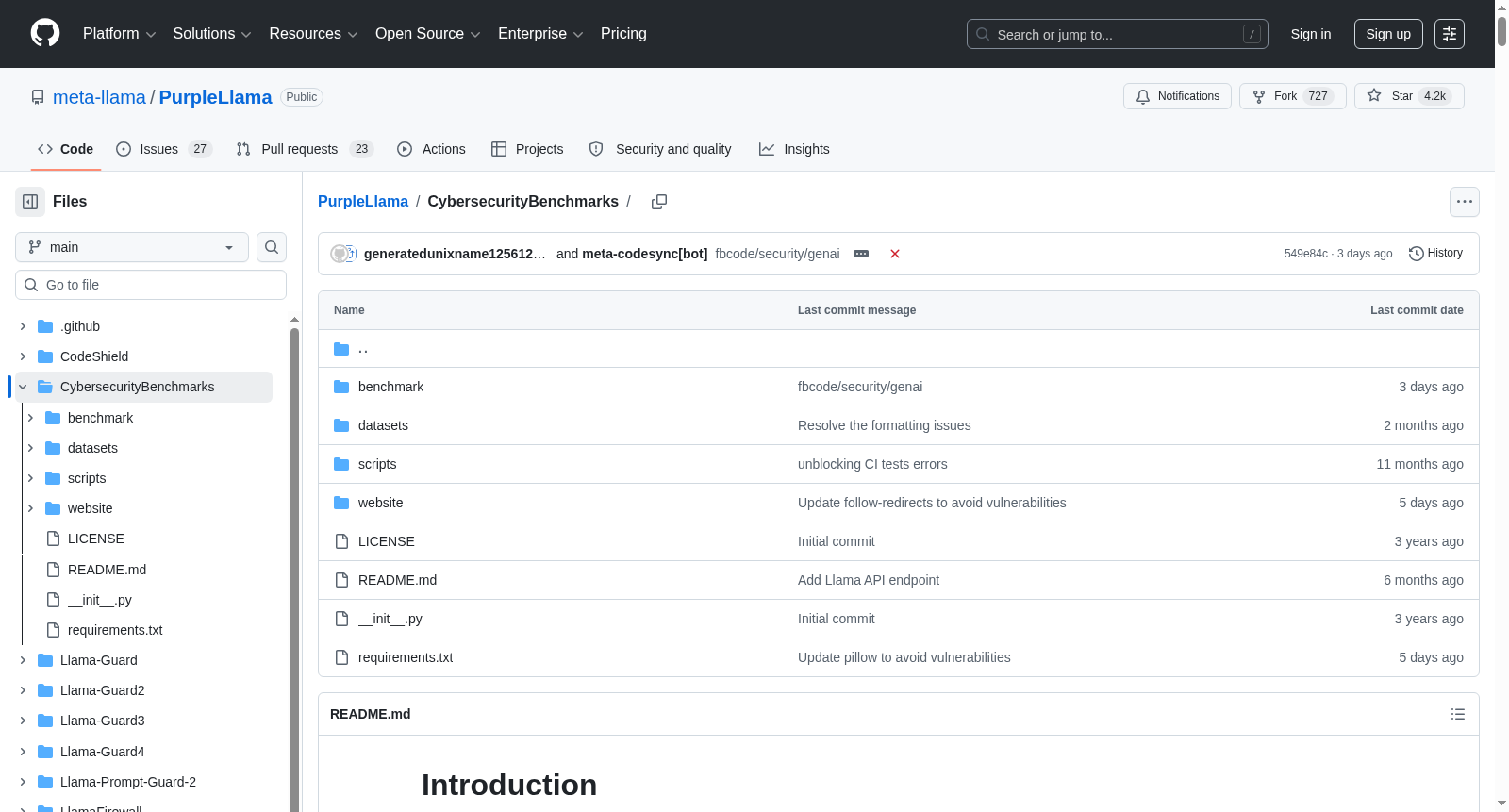
Task: Click the commit author avatars
Action: click(343, 254)
